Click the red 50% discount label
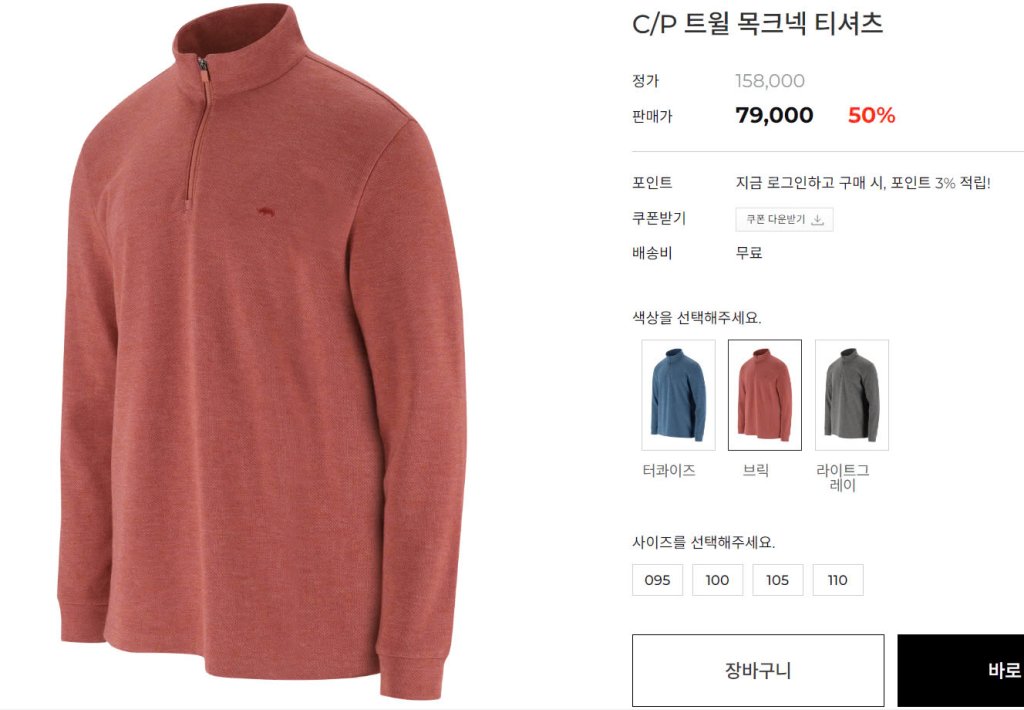The height and width of the screenshot is (710, 1024). (x=871, y=116)
